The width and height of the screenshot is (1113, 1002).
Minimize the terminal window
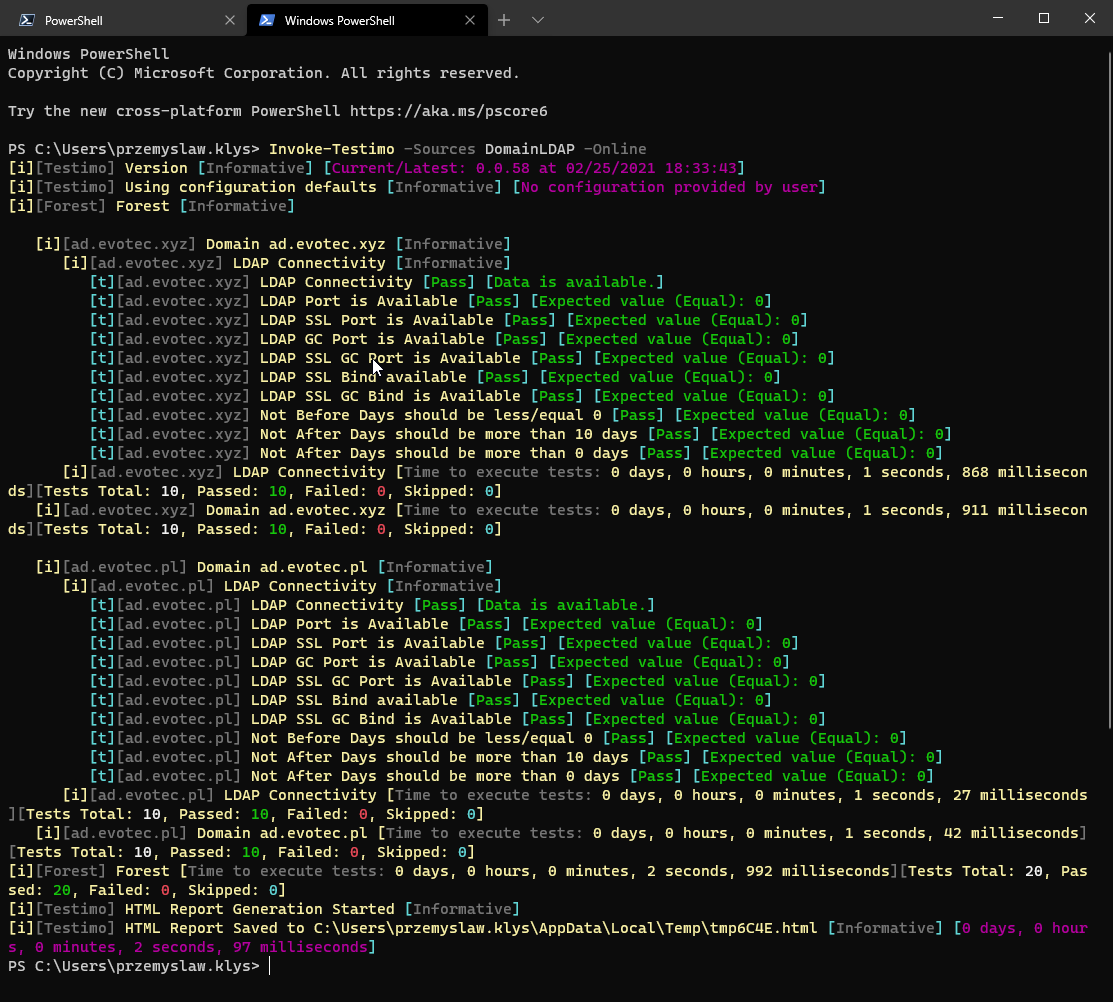pos(997,18)
